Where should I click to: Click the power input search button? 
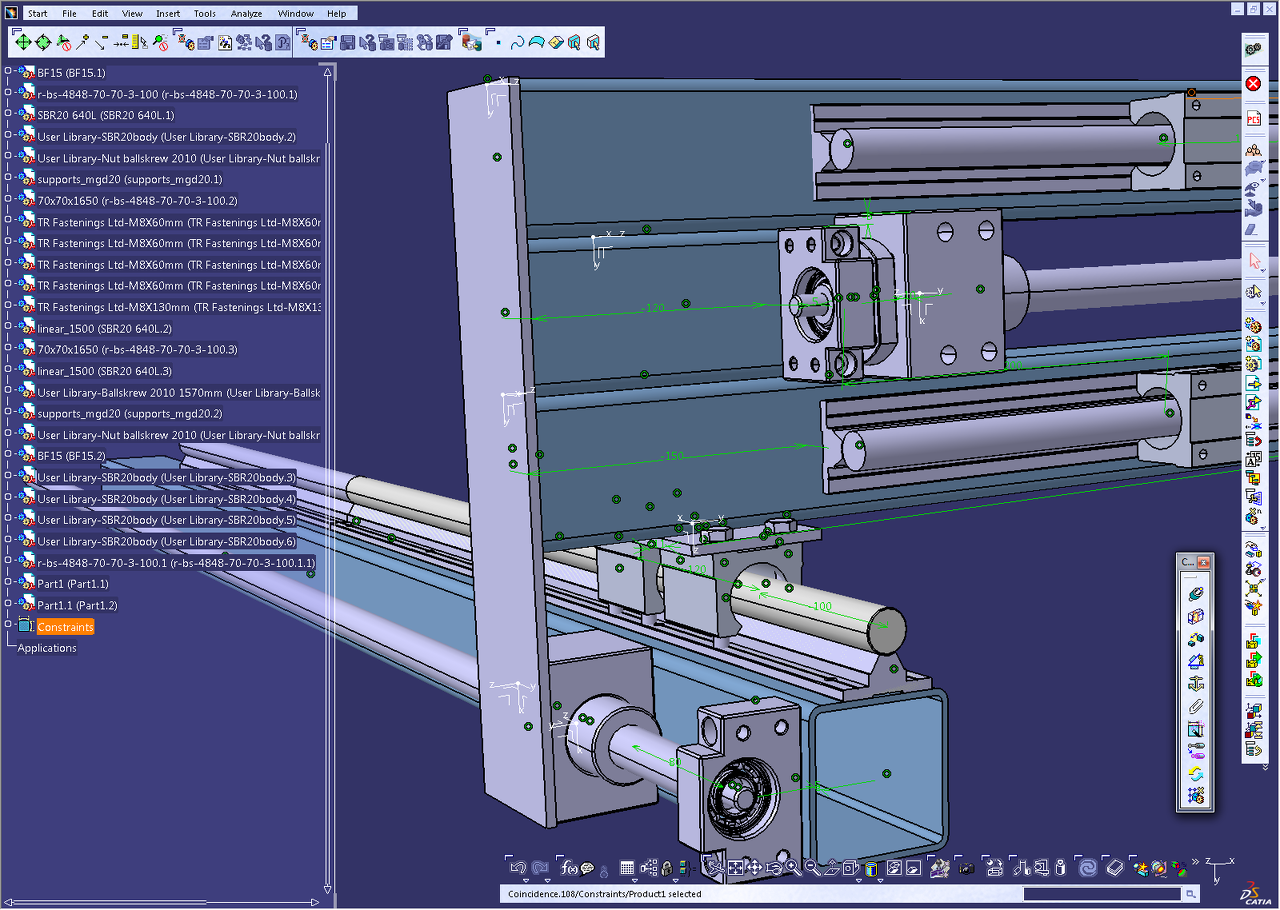[x=1190, y=894]
